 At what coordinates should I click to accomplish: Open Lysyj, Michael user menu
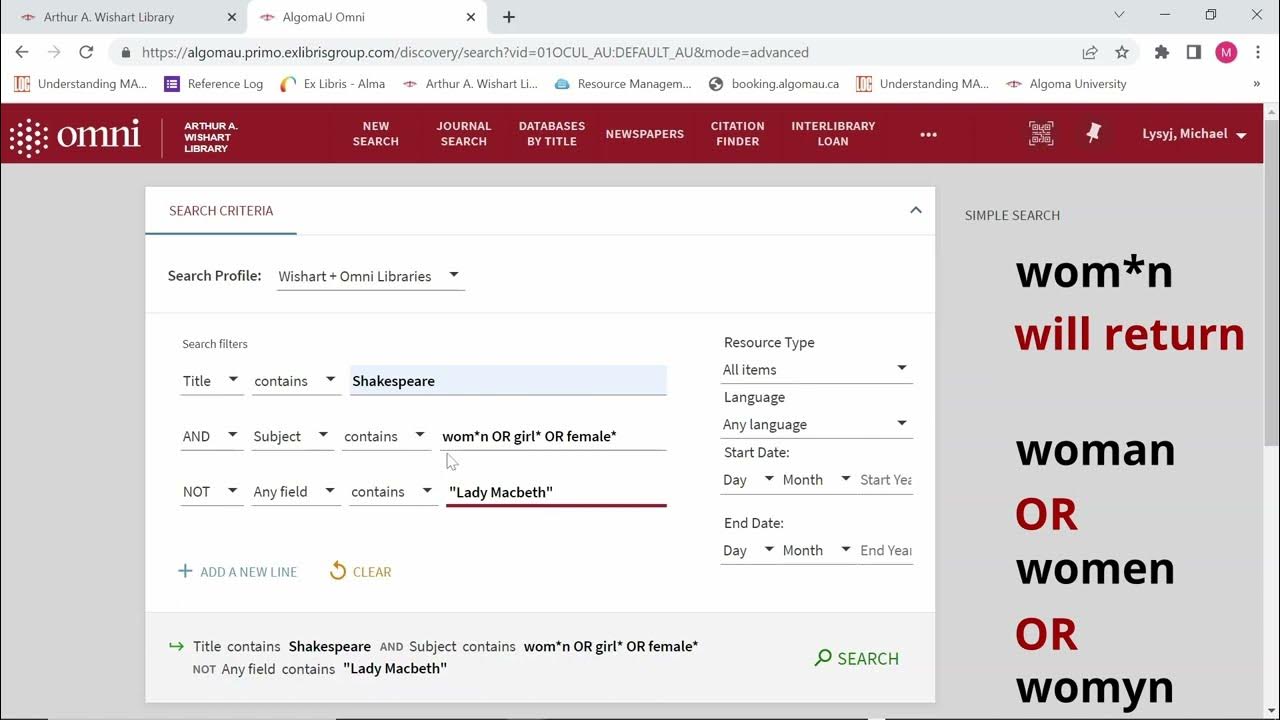(1194, 134)
